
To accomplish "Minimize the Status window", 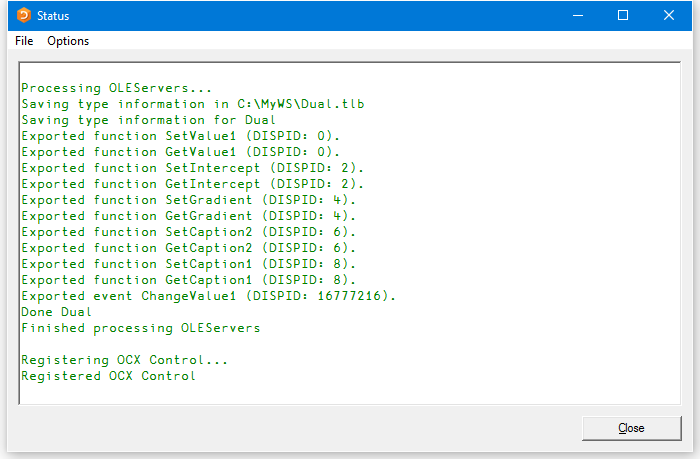I will click(577, 16).
